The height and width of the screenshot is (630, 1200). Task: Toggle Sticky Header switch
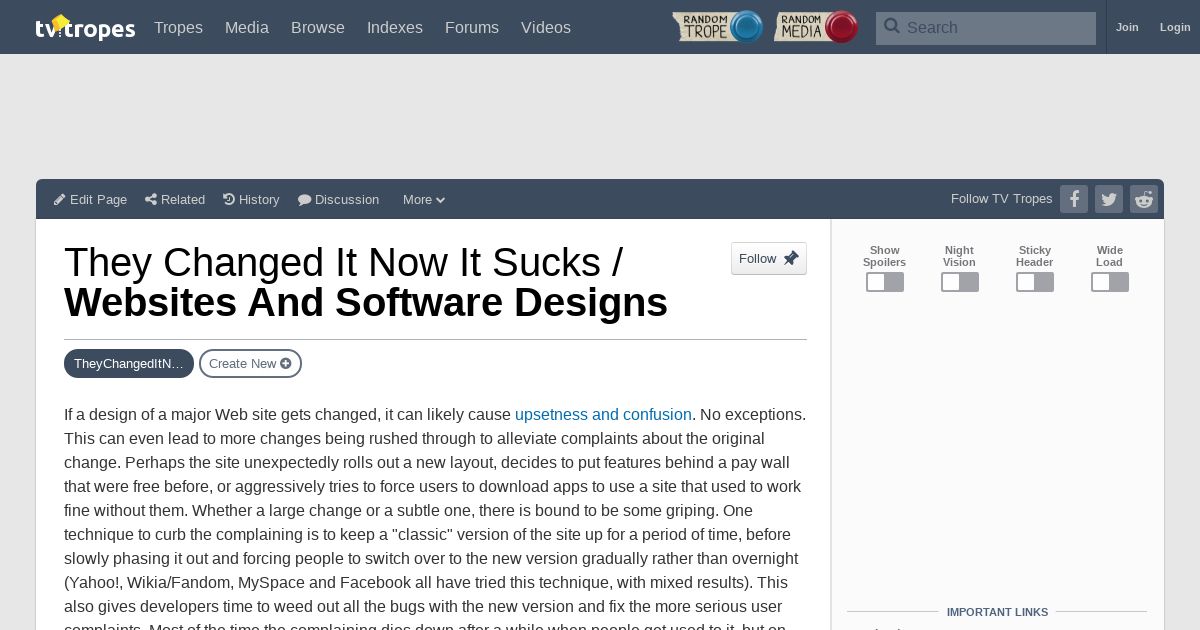click(1035, 282)
